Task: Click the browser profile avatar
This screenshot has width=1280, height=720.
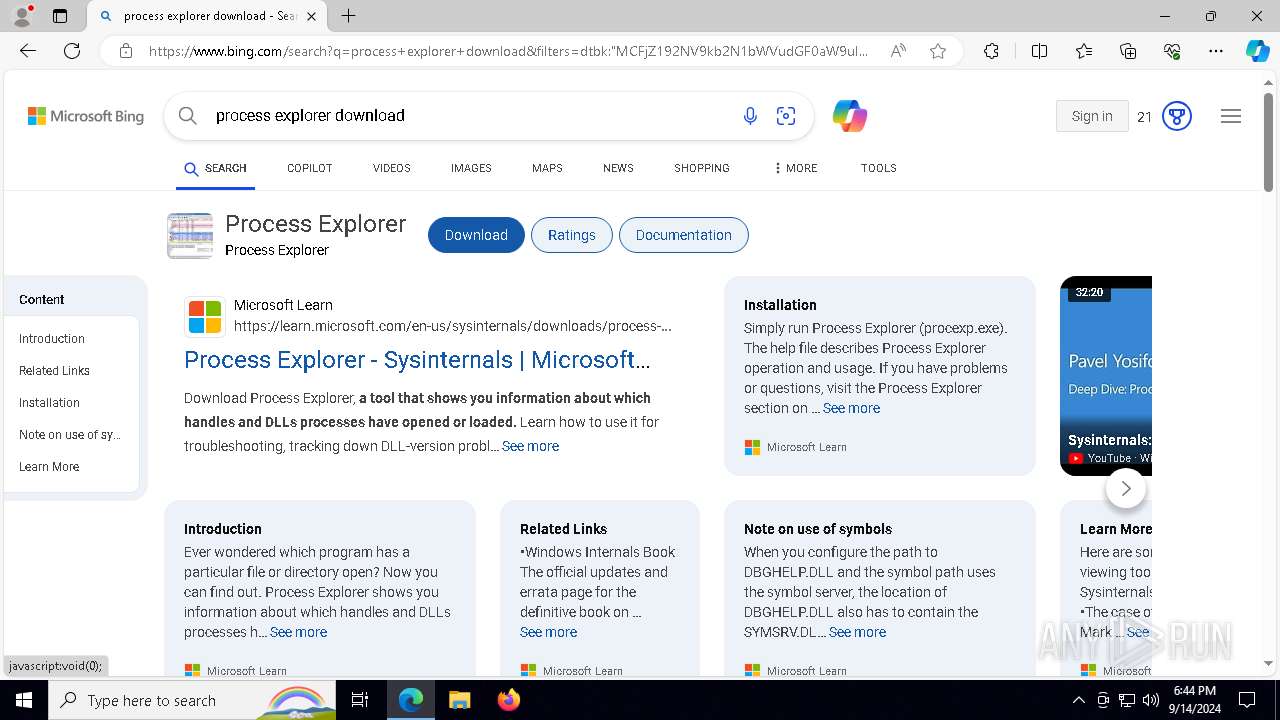Action: pyautogui.click(x=22, y=16)
